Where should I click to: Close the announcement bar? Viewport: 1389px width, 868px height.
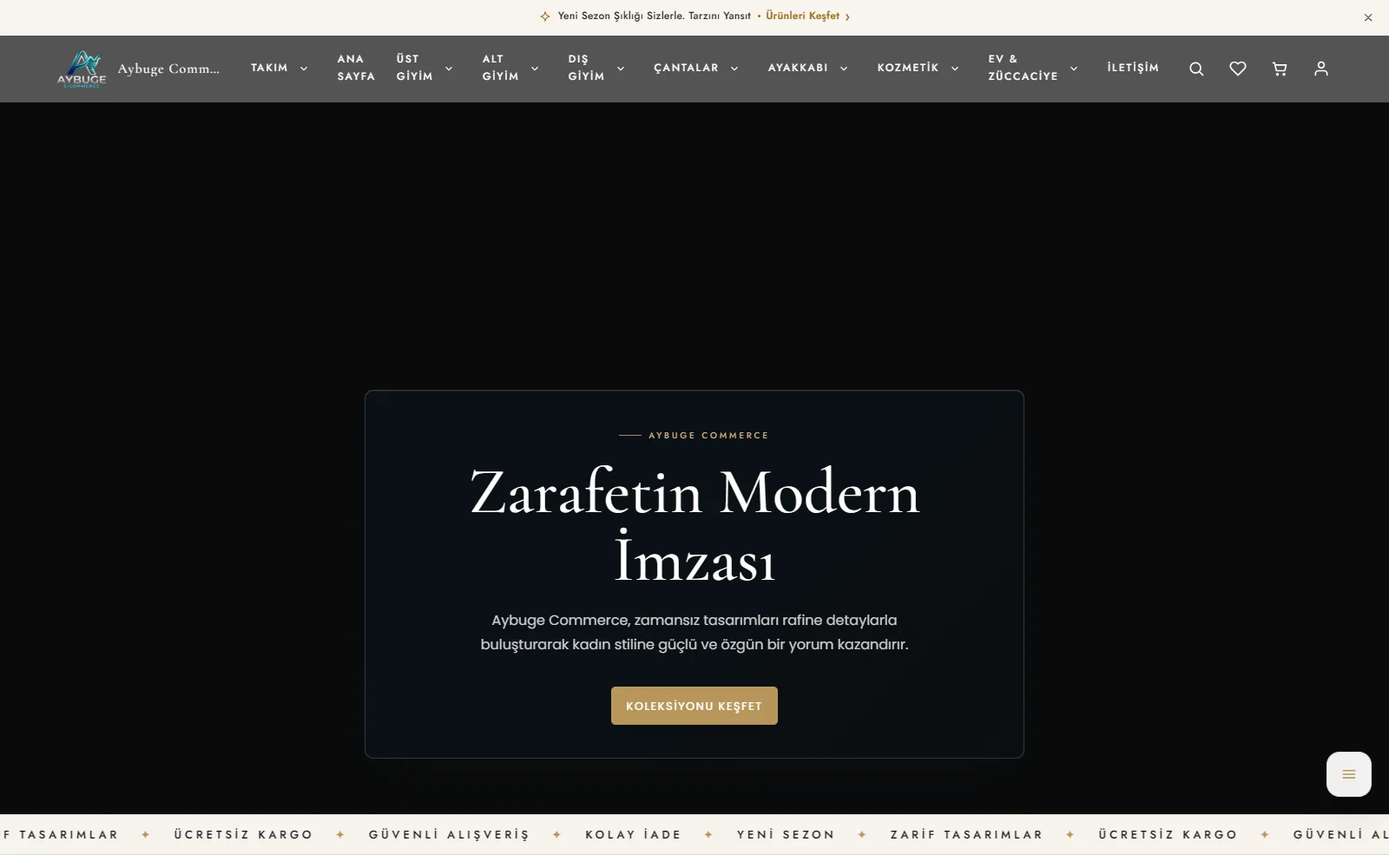1368,17
